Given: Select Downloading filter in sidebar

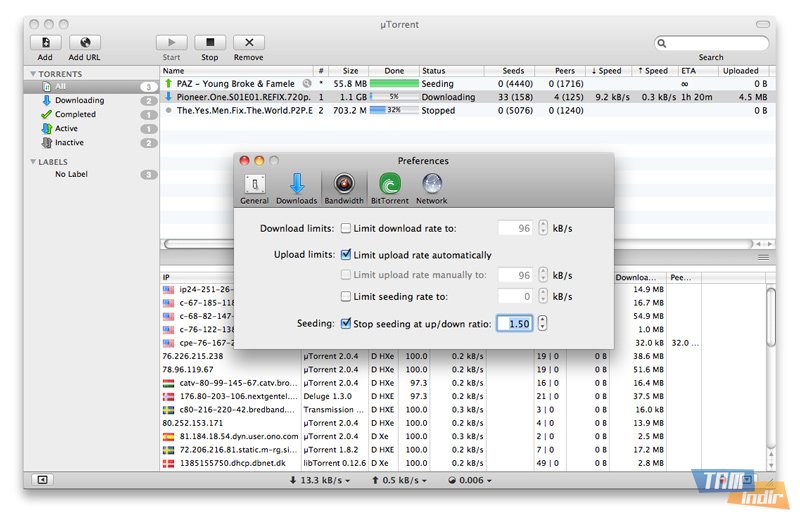Looking at the screenshot, I should pos(91,100).
